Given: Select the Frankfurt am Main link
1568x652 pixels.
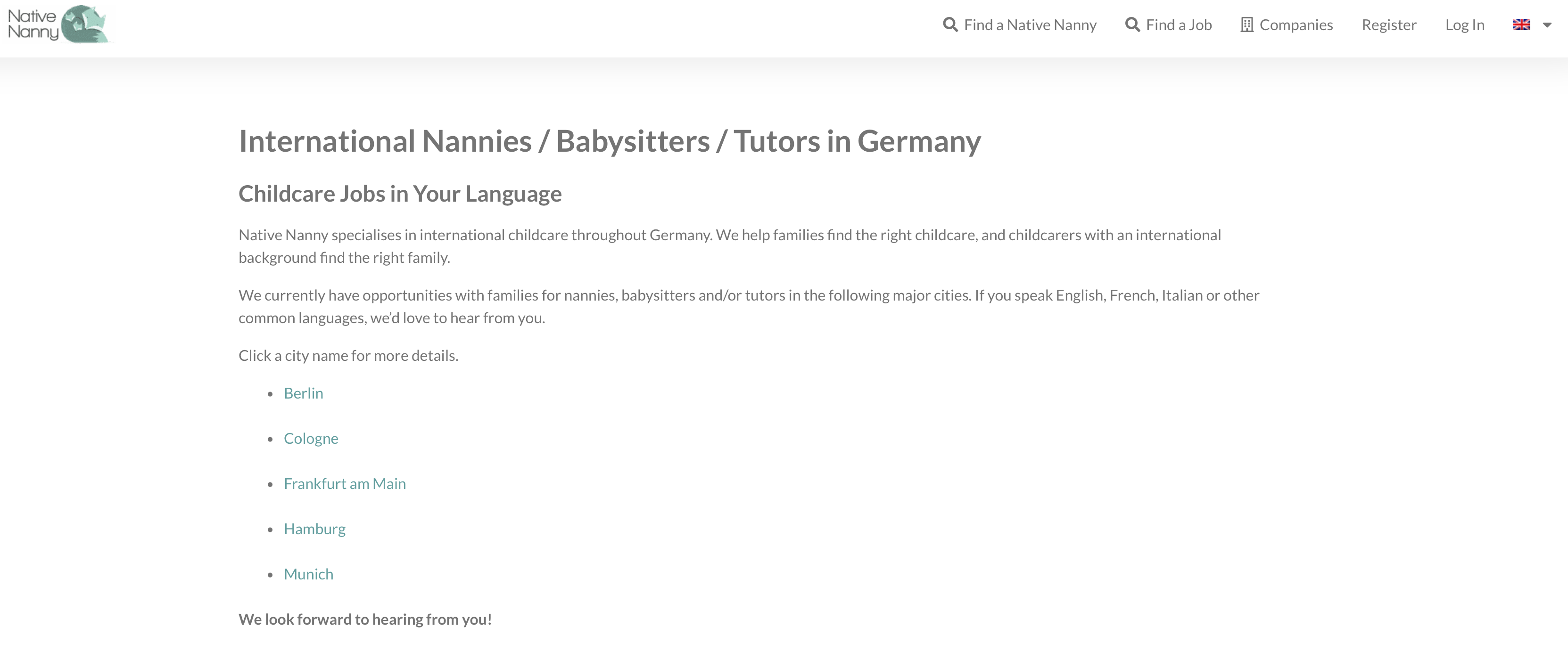Looking at the screenshot, I should (x=345, y=483).
